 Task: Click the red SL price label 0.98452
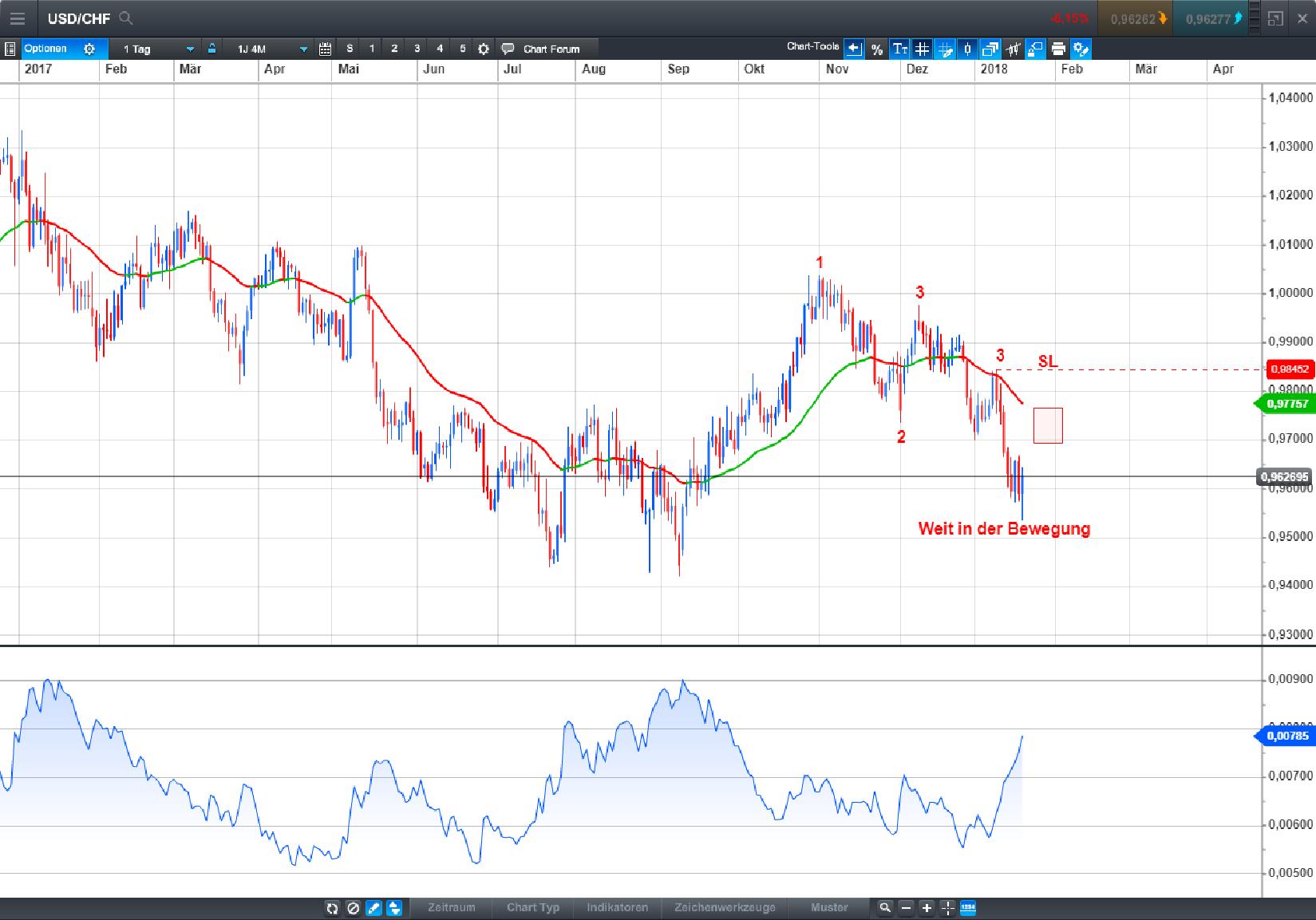pos(1292,369)
